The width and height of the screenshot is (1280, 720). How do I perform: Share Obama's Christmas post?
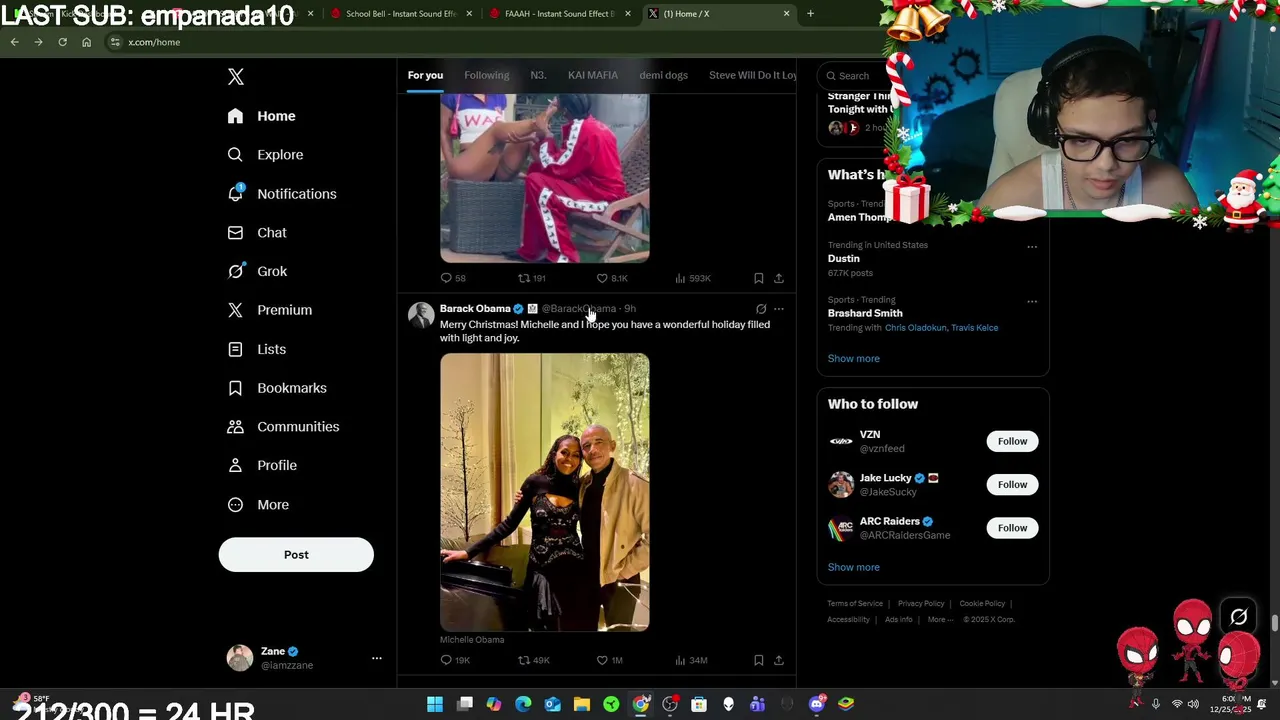tap(779, 660)
